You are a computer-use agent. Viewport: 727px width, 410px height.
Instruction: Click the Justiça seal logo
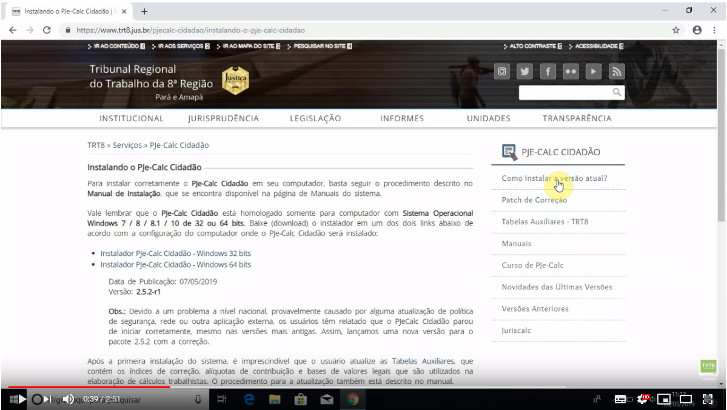point(235,80)
